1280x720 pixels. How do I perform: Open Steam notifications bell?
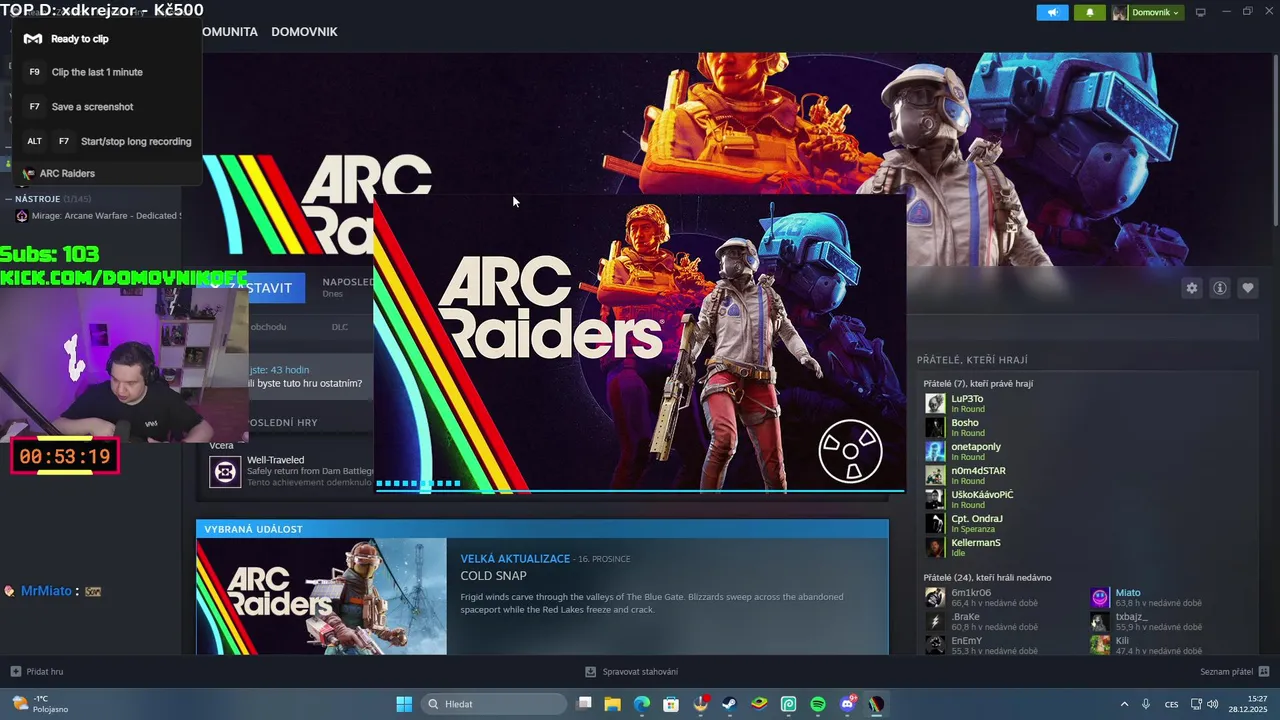point(1089,12)
